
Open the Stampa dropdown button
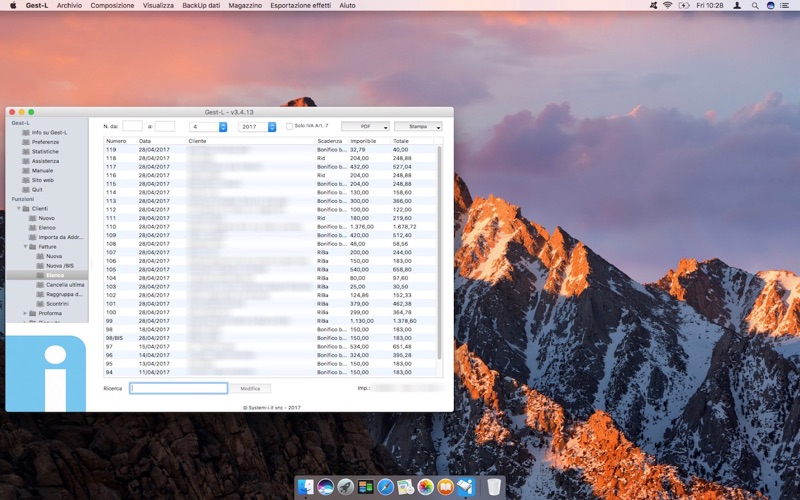tap(418, 127)
